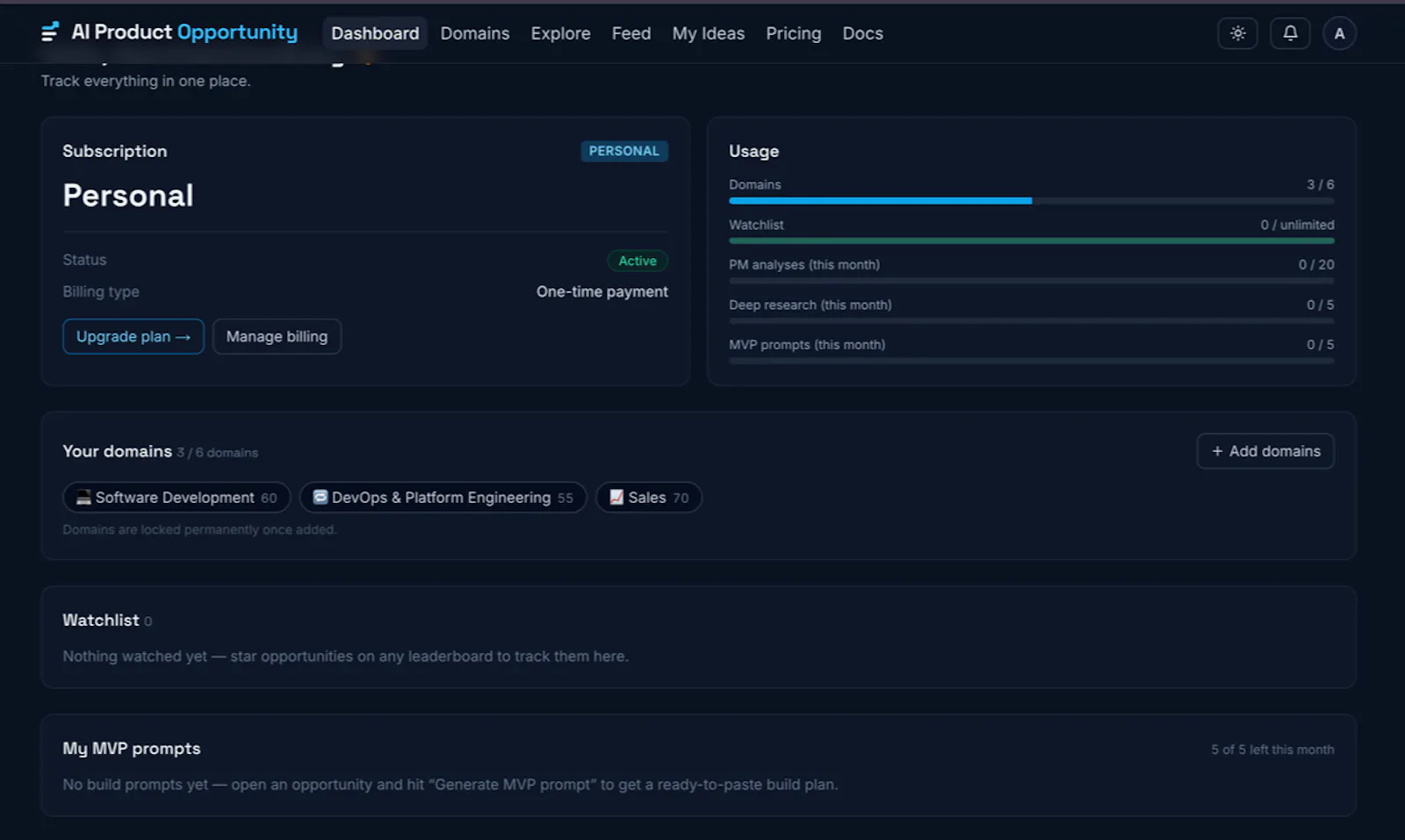Click the 'Subscription' card heading
This screenshot has width=1405, height=840.
pyautogui.click(x=115, y=151)
